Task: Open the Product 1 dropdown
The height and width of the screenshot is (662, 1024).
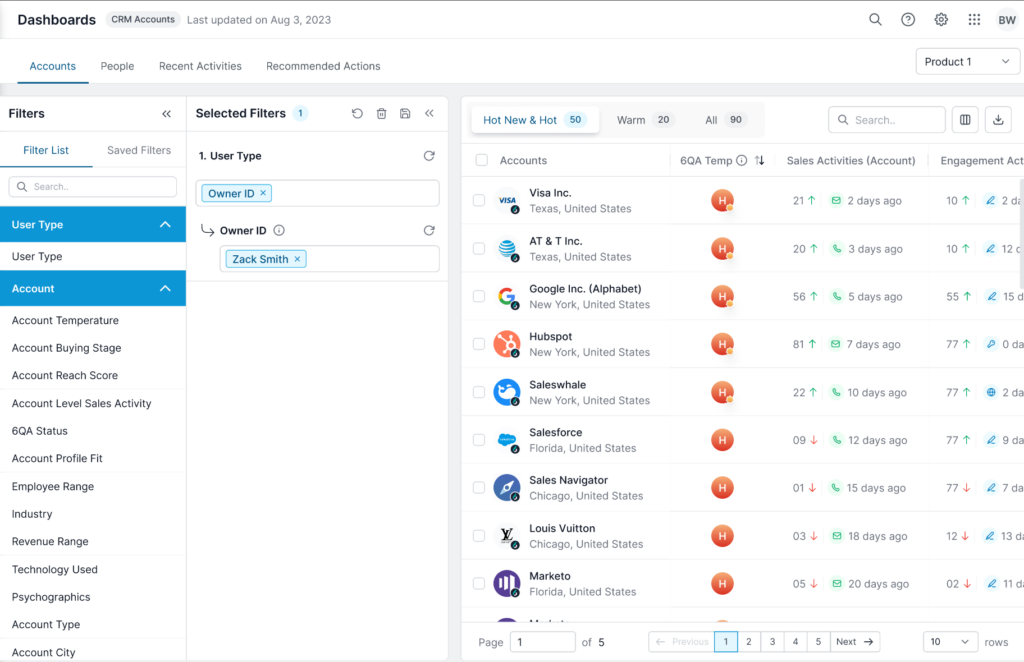Action: [x=967, y=62]
